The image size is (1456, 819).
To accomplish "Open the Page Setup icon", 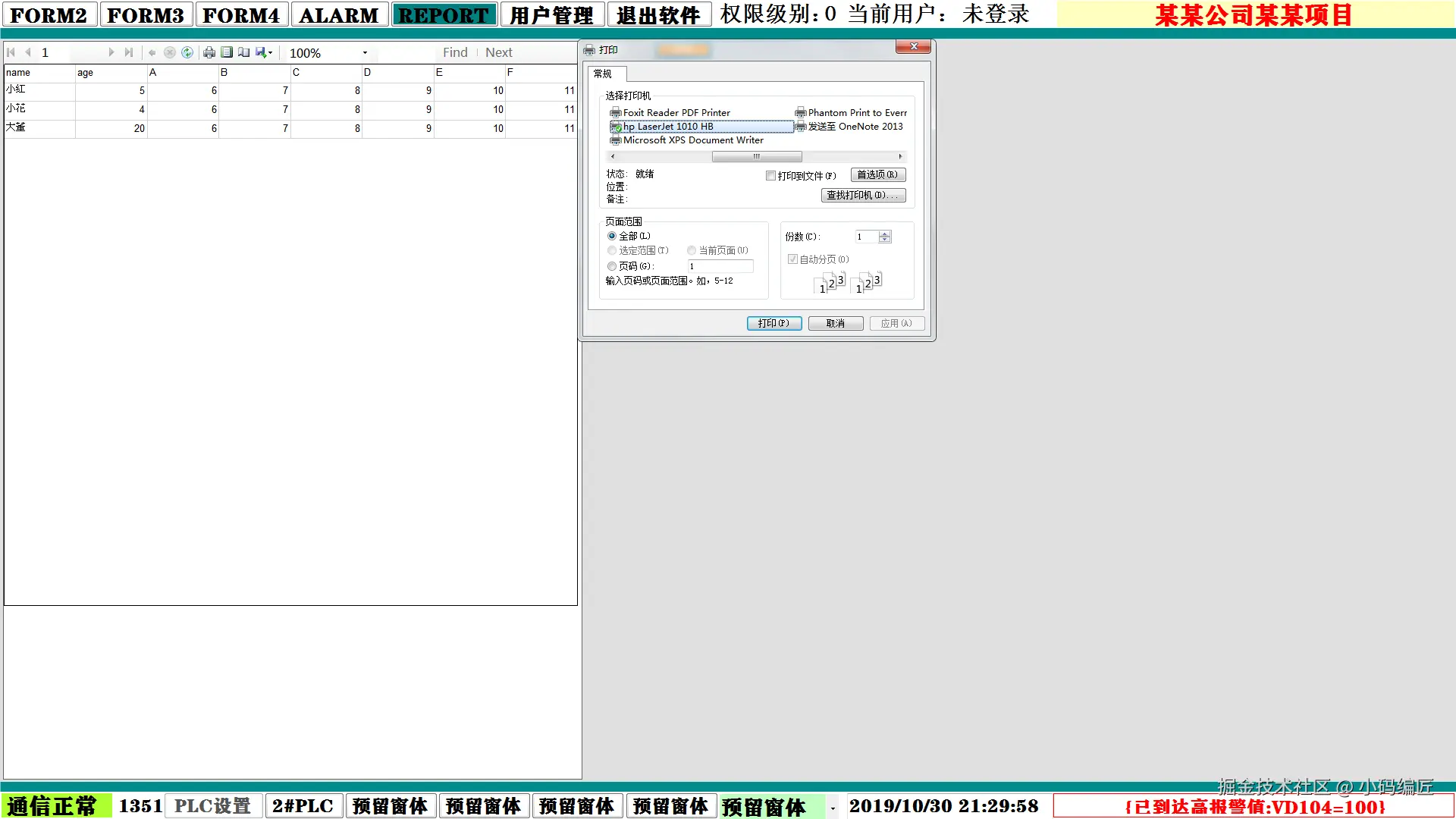I will [x=243, y=52].
